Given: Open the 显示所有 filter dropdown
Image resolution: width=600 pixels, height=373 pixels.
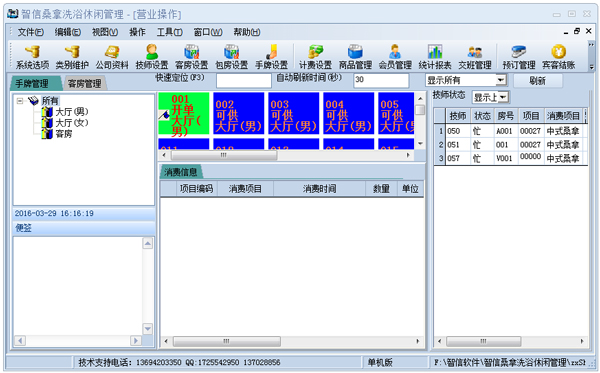Looking at the screenshot, I should click(501, 80).
